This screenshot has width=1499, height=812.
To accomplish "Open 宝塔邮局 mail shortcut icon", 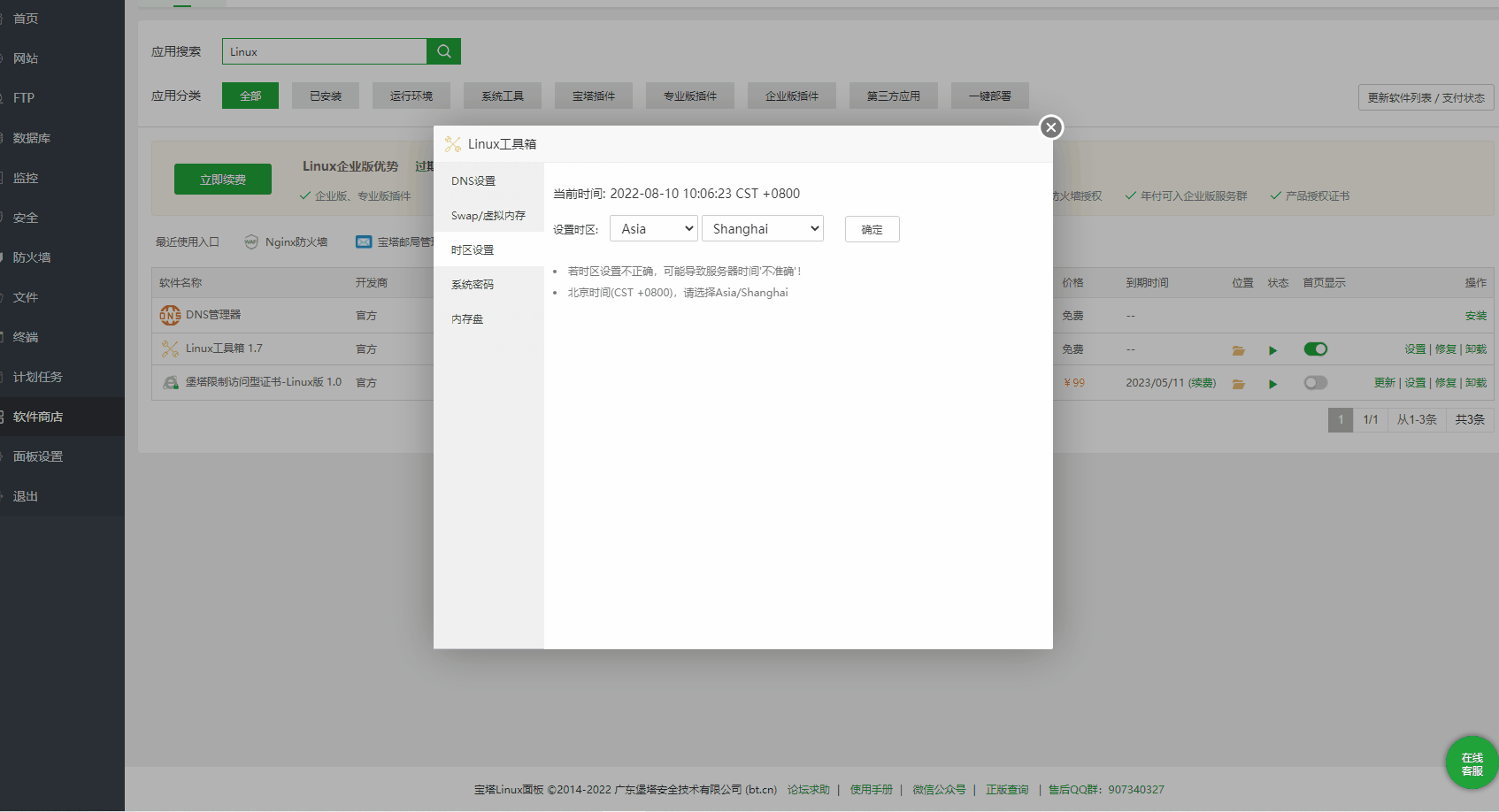I will click(364, 241).
